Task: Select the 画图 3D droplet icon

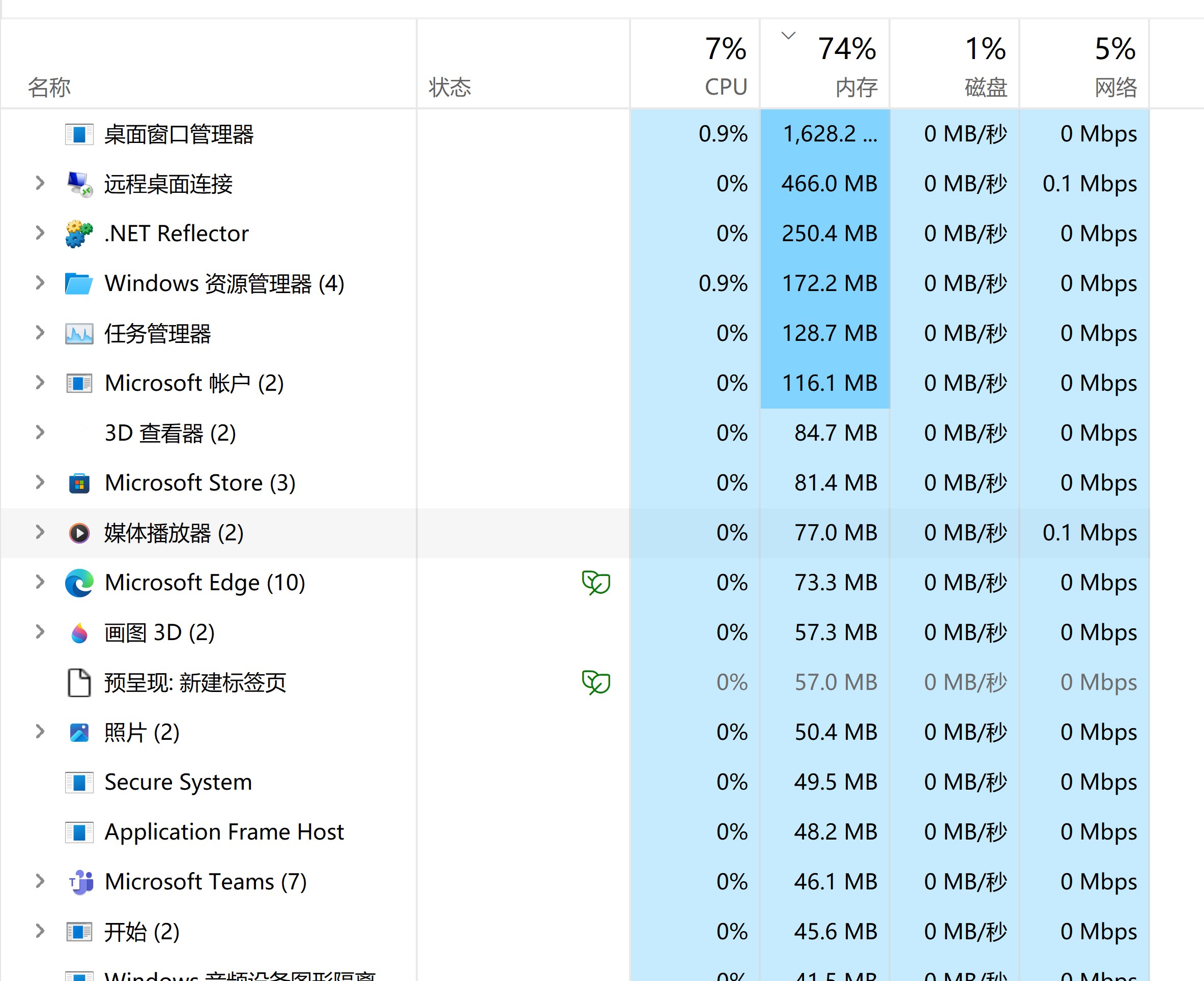Action: tap(79, 633)
